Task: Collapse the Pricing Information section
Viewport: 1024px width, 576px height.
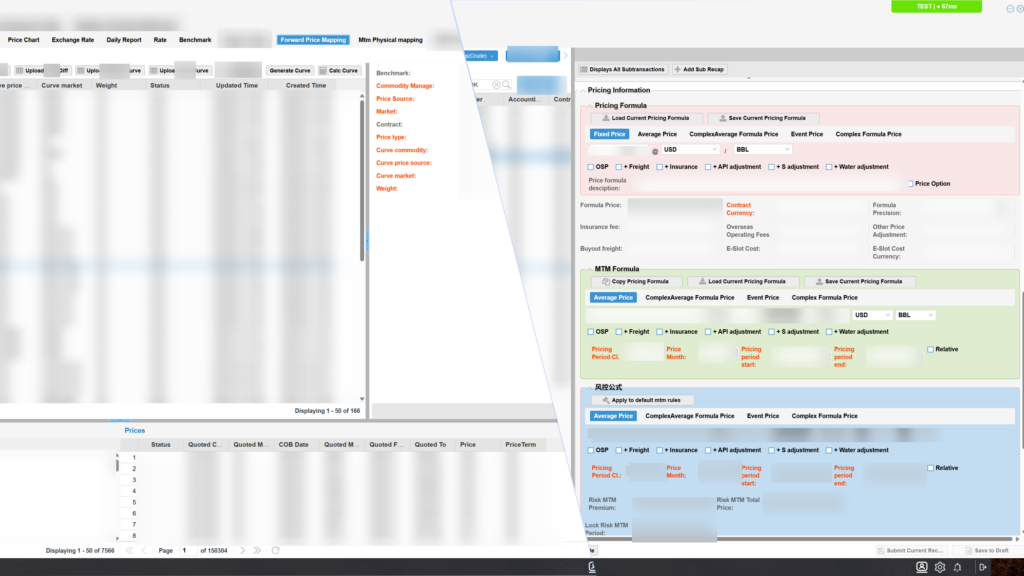Action: pyautogui.click(x=582, y=90)
